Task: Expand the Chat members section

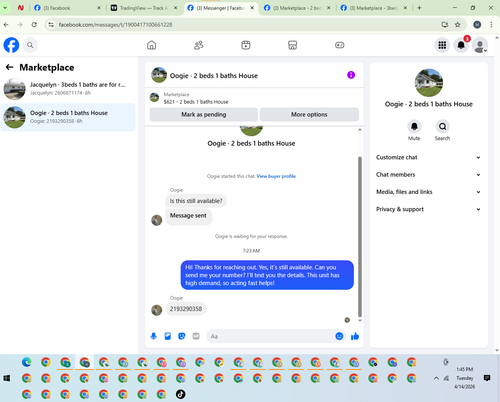Action: [x=428, y=175]
